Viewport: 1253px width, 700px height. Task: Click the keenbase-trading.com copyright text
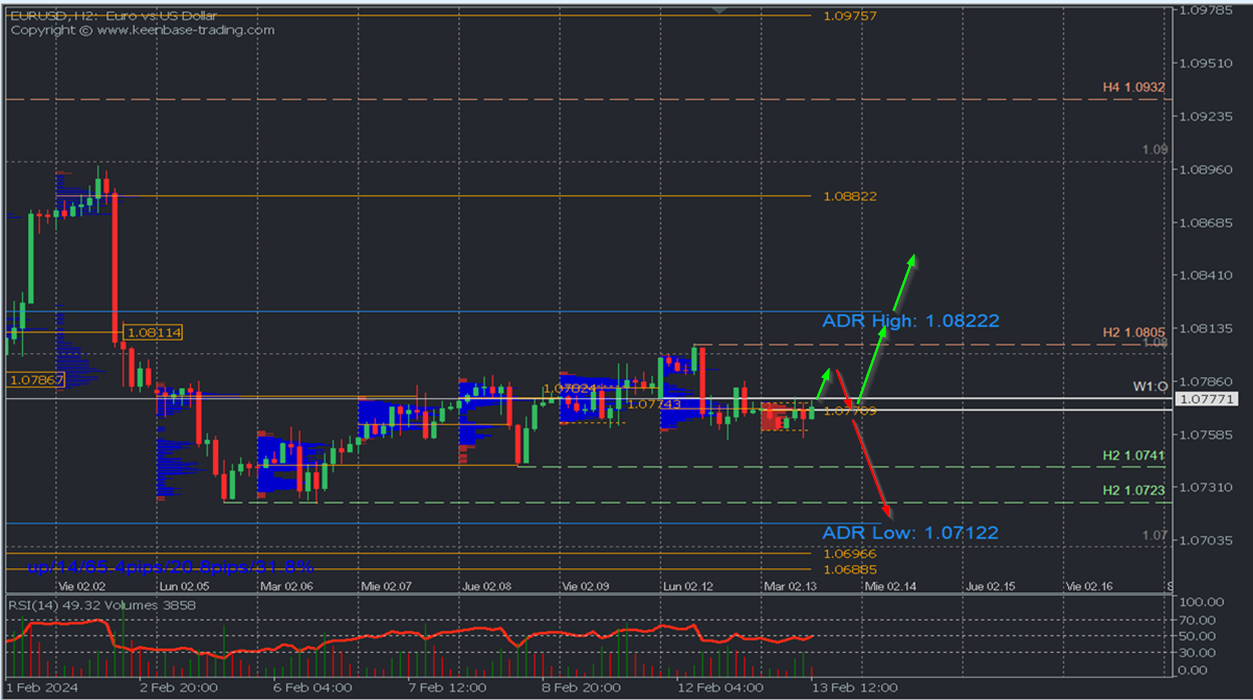pyautogui.click(x=142, y=30)
